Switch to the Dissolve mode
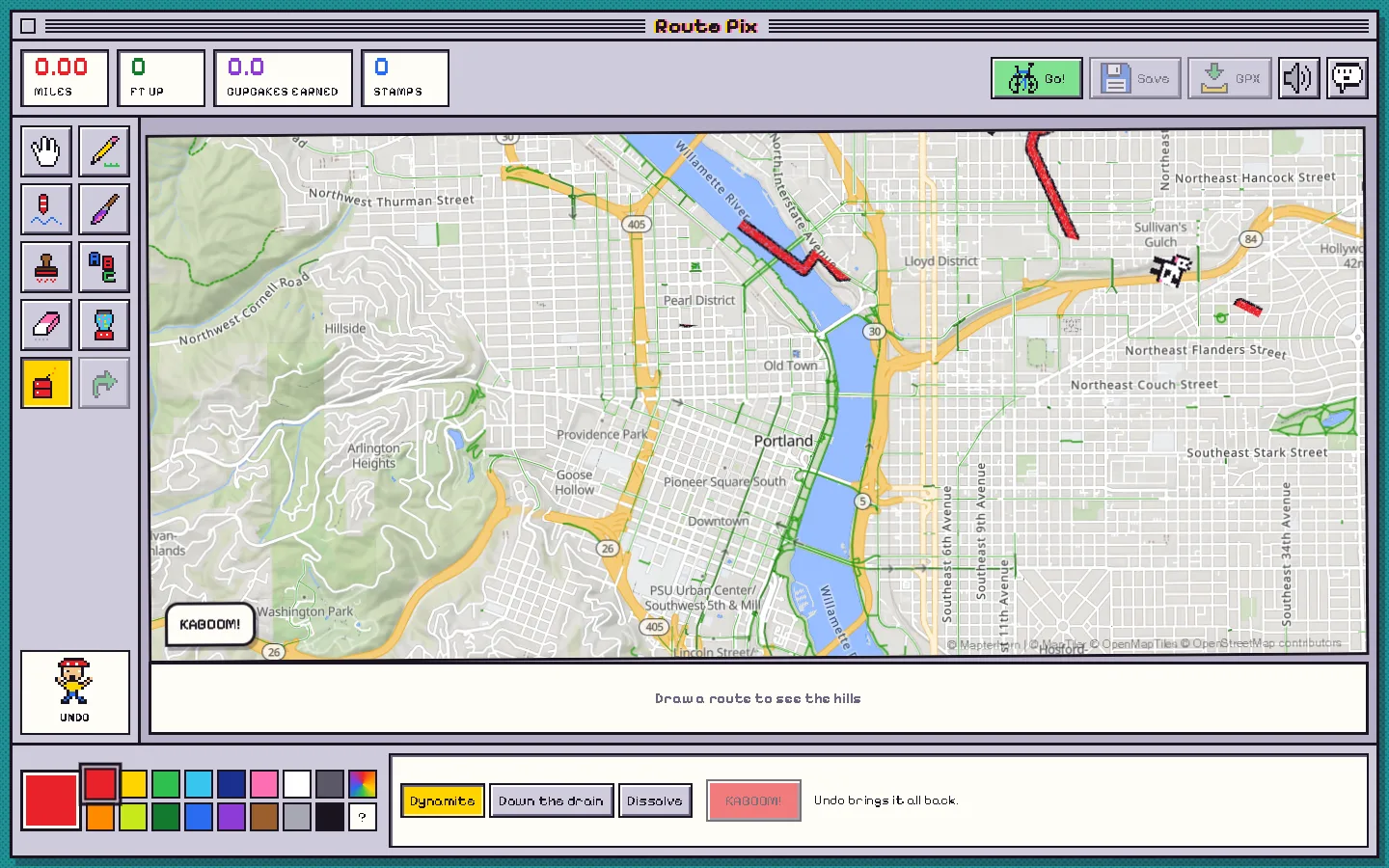This screenshot has width=1389, height=868. [655, 800]
